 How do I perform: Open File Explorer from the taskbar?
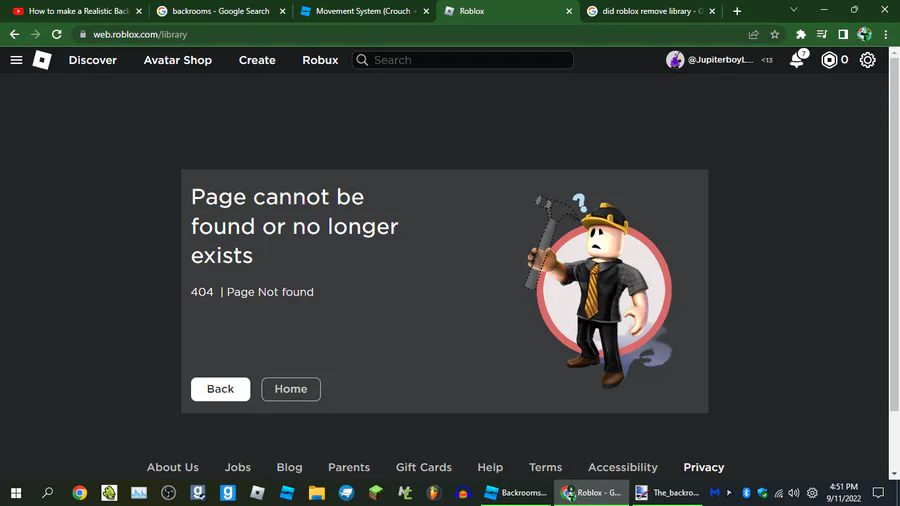coord(316,492)
